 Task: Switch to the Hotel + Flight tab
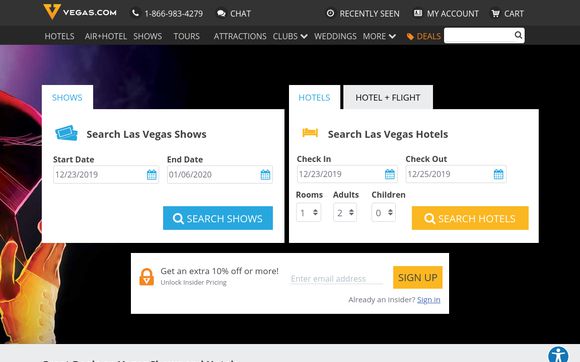pos(388,97)
